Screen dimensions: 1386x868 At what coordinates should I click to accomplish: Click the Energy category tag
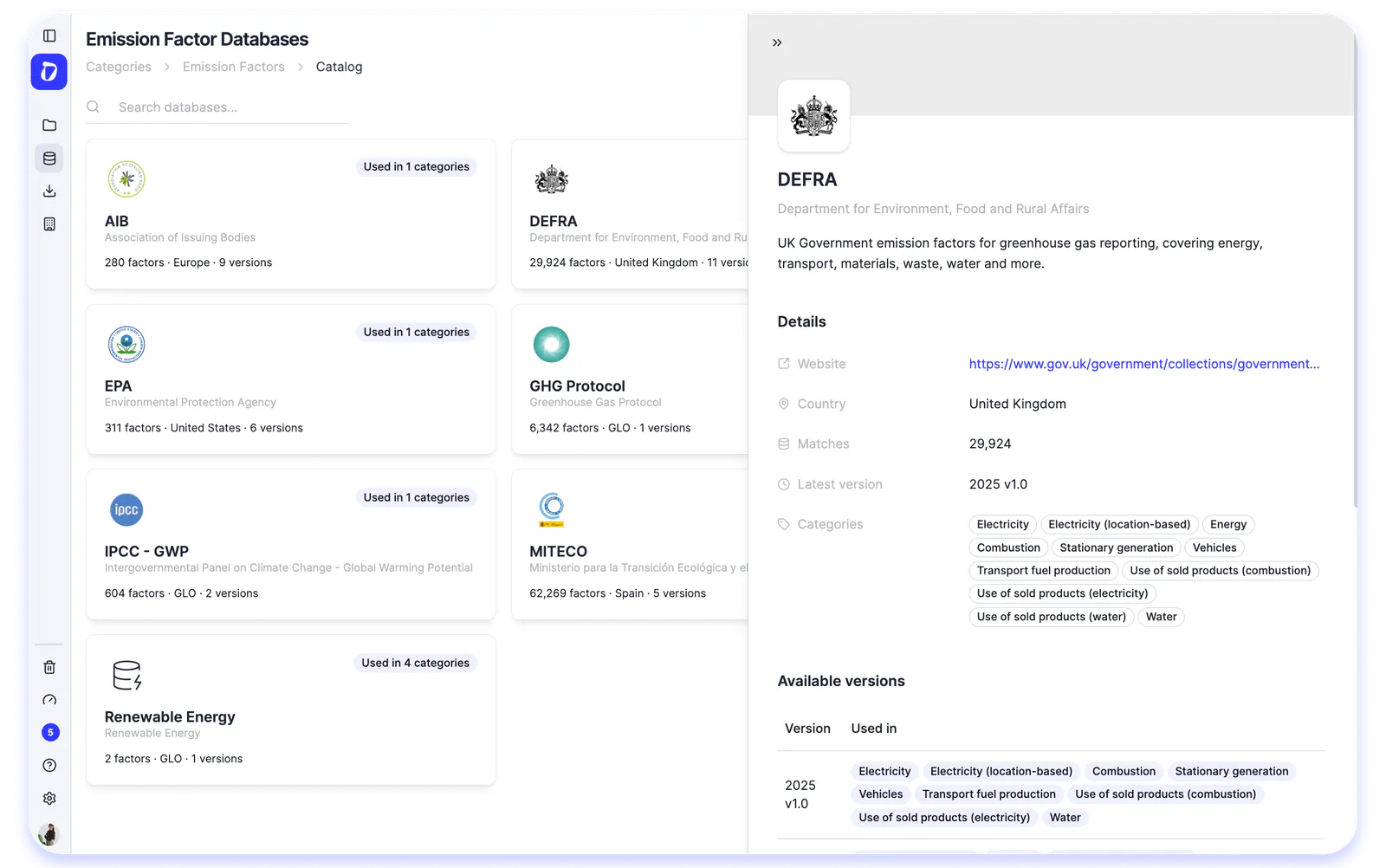point(1228,524)
